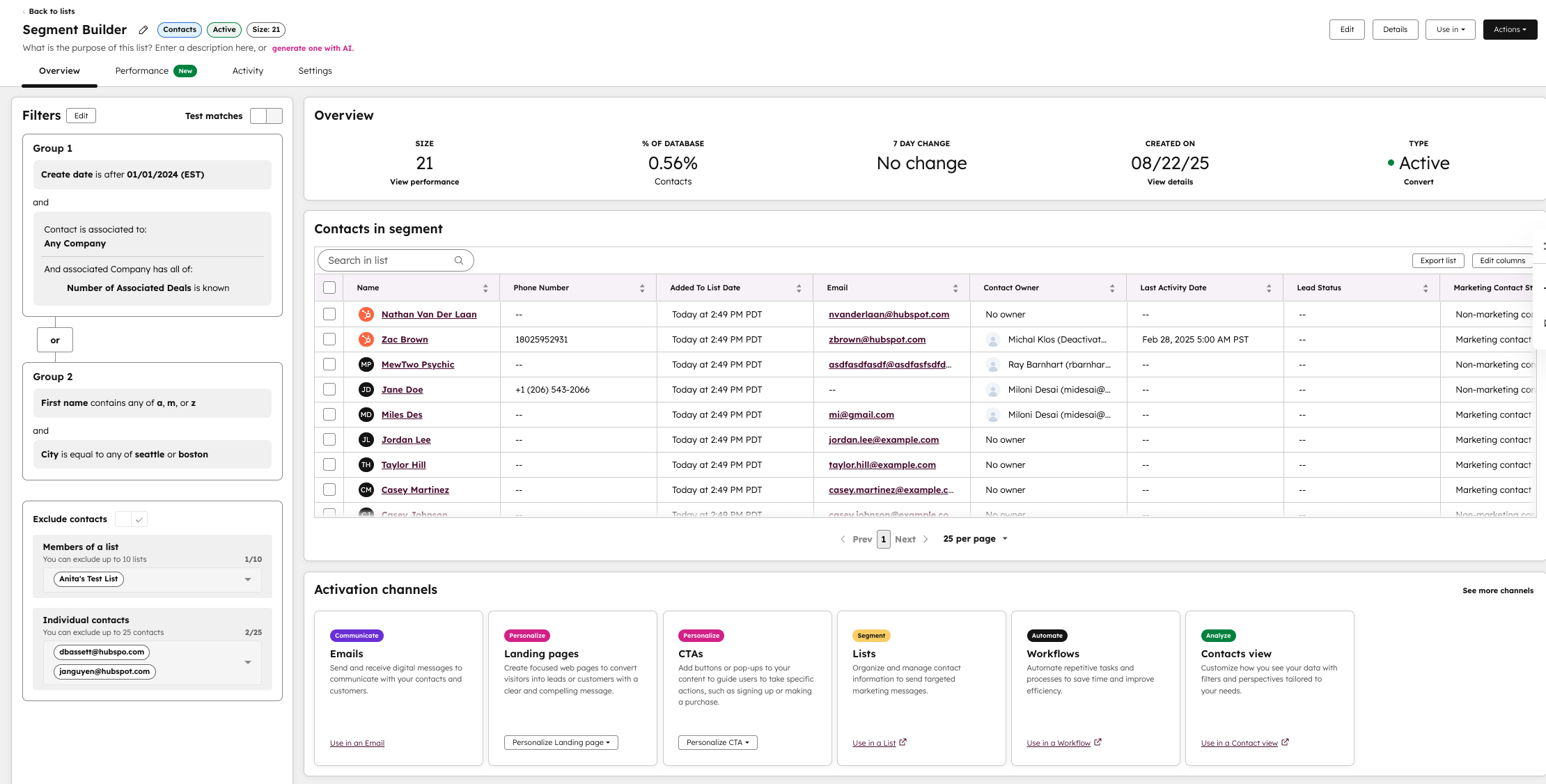Sort by the Name column arrows
Viewport: 1546px width, 784px height.
[485, 288]
